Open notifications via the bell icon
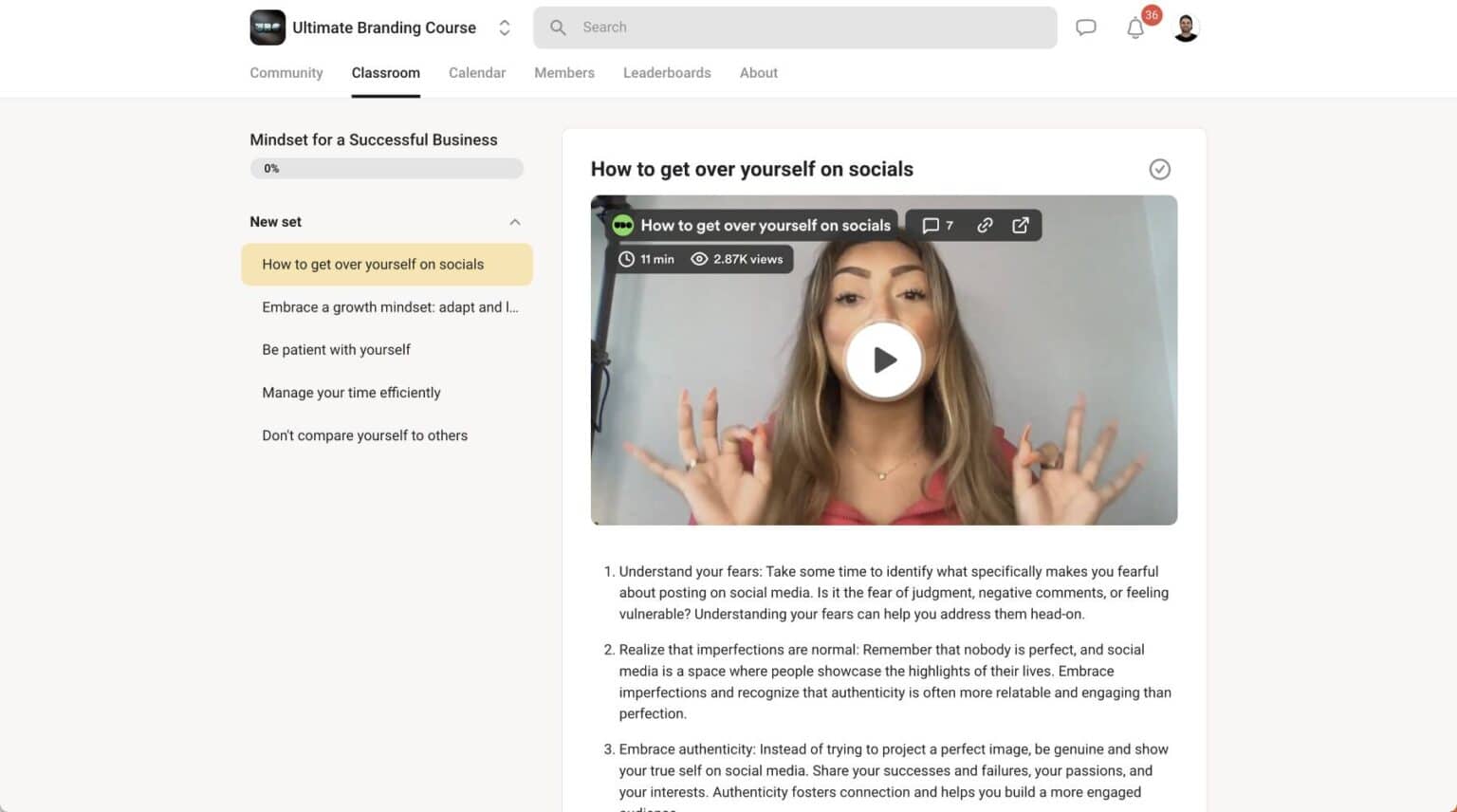The width and height of the screenshot is (1457, 812). click(1134, 28)
